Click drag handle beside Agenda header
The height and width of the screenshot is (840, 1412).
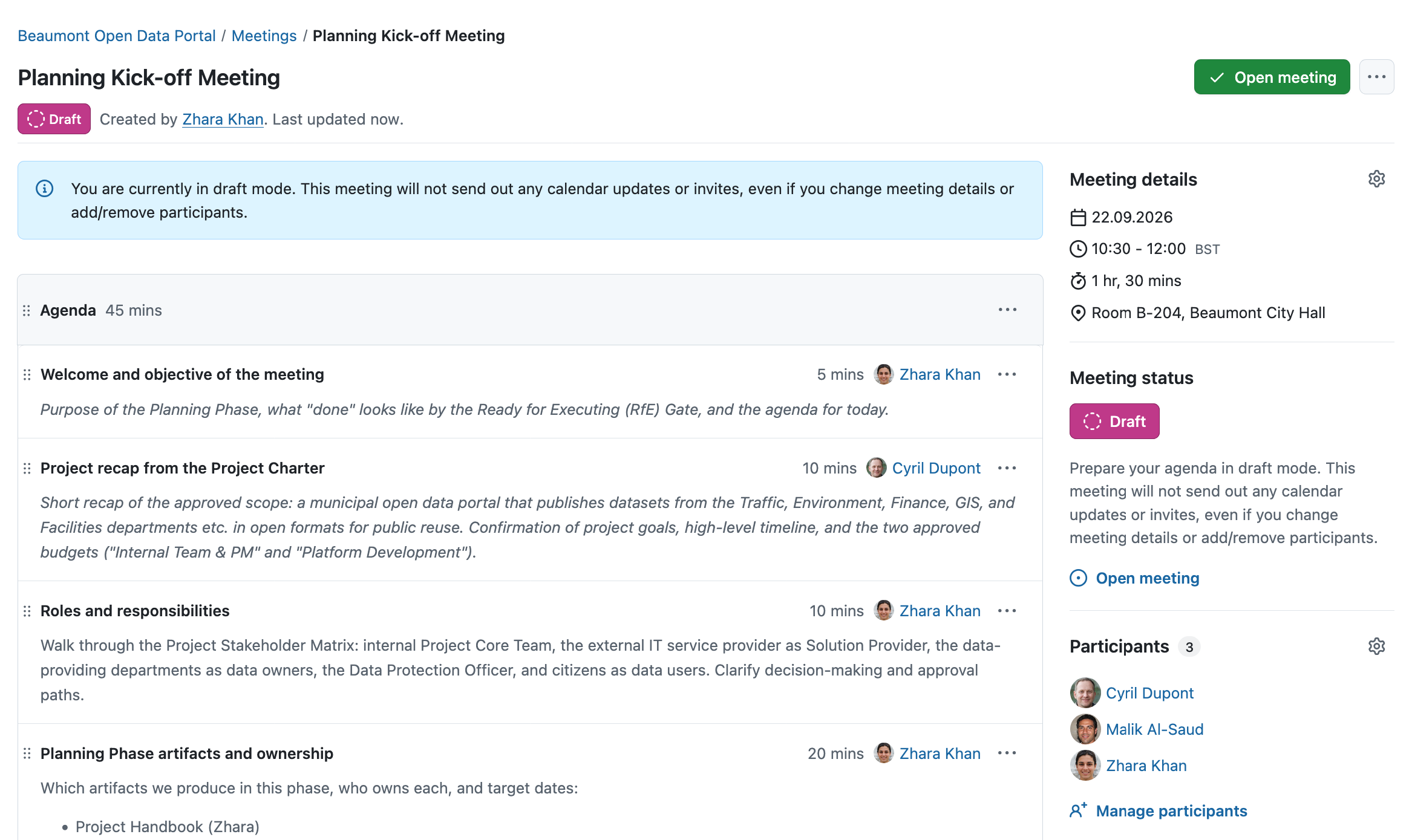point(27,310)
